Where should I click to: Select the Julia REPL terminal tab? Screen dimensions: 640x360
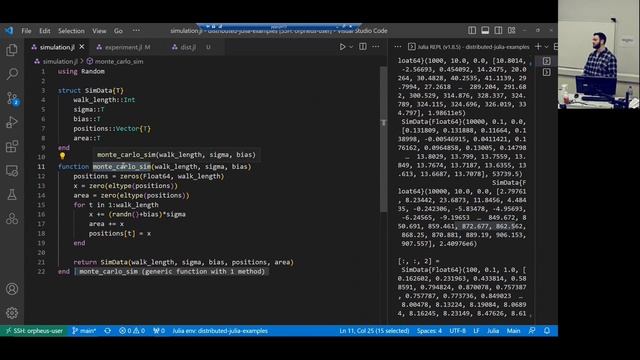pos(468,47)
